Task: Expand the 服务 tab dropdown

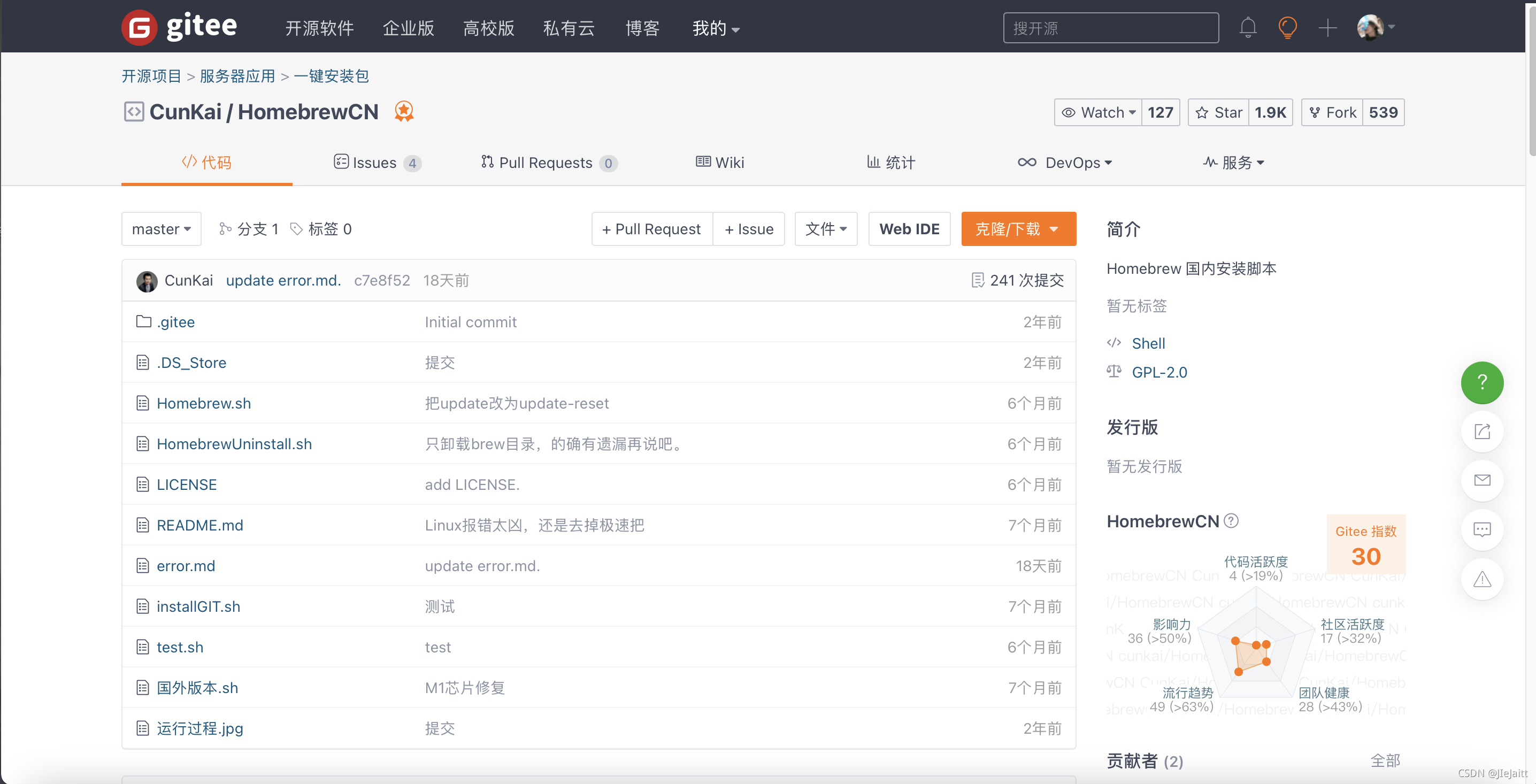Action: (x=1233, y=162)
